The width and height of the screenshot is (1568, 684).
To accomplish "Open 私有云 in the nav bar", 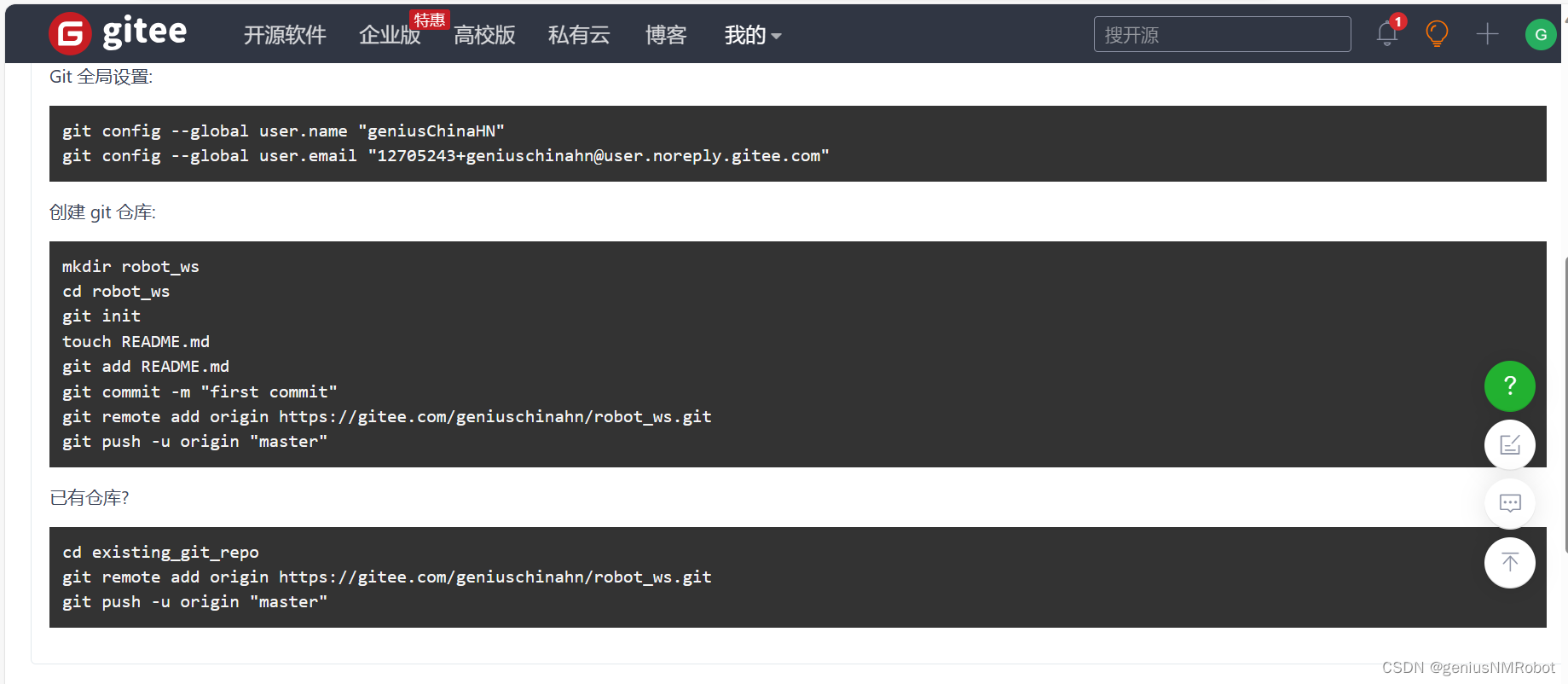I will [x=579, y=35].
